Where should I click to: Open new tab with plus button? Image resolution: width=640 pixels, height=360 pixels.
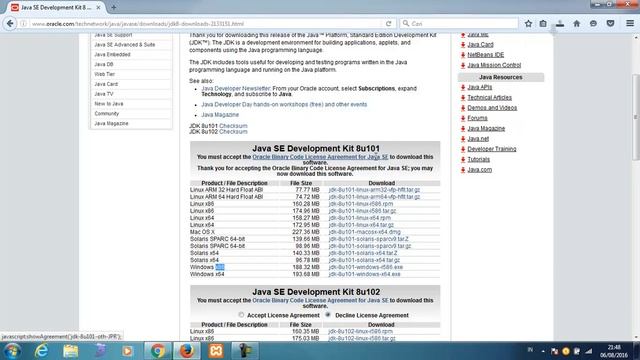point(113,7)
